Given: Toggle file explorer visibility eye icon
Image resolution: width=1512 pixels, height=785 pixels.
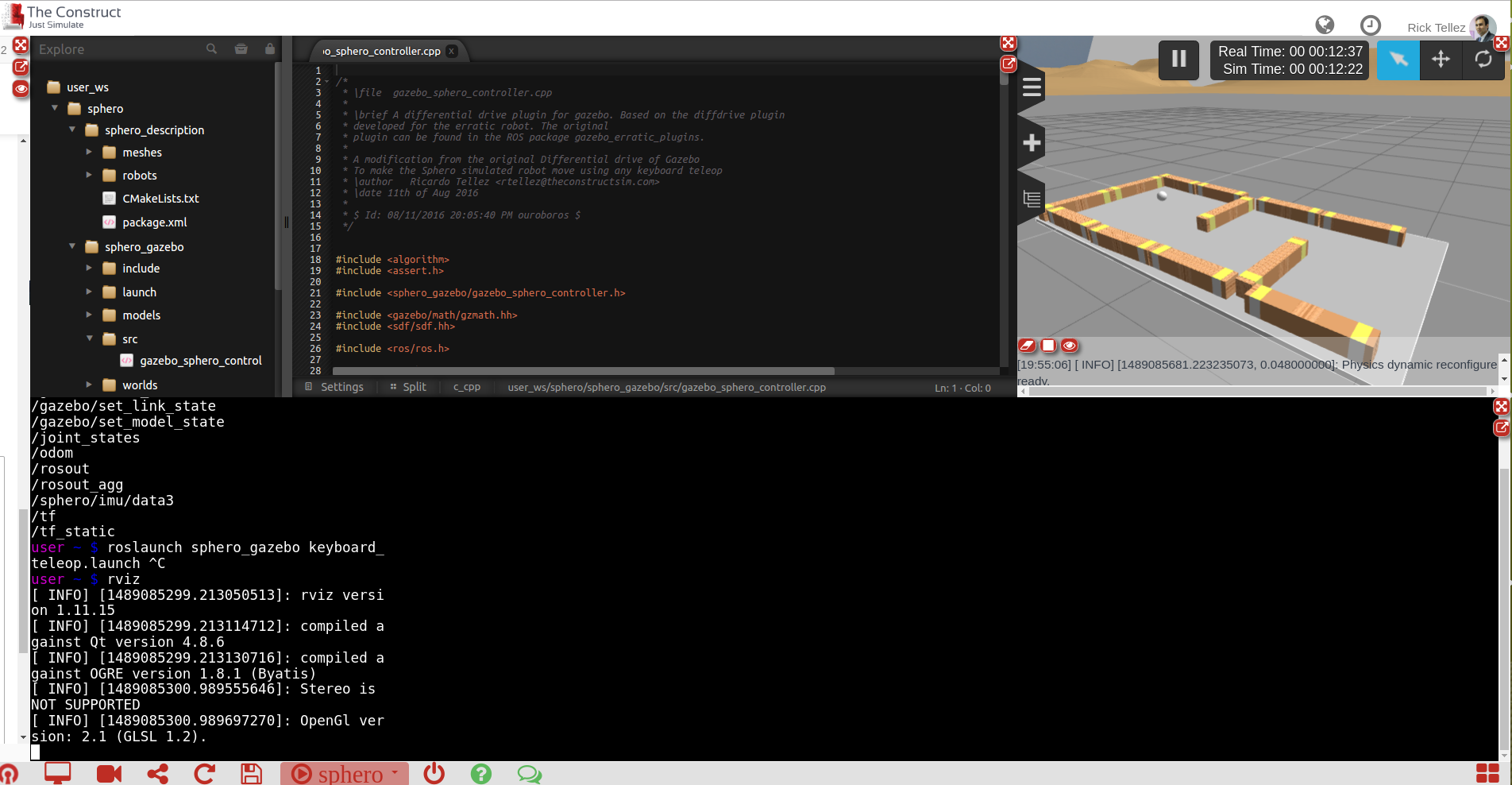Looking at the screenshot, I should [21, 88].
